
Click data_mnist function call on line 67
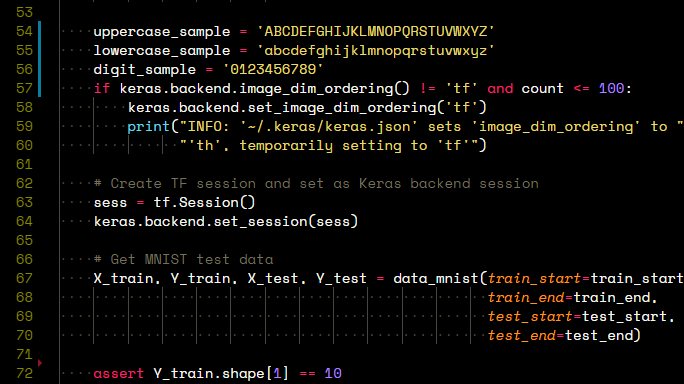436,278
